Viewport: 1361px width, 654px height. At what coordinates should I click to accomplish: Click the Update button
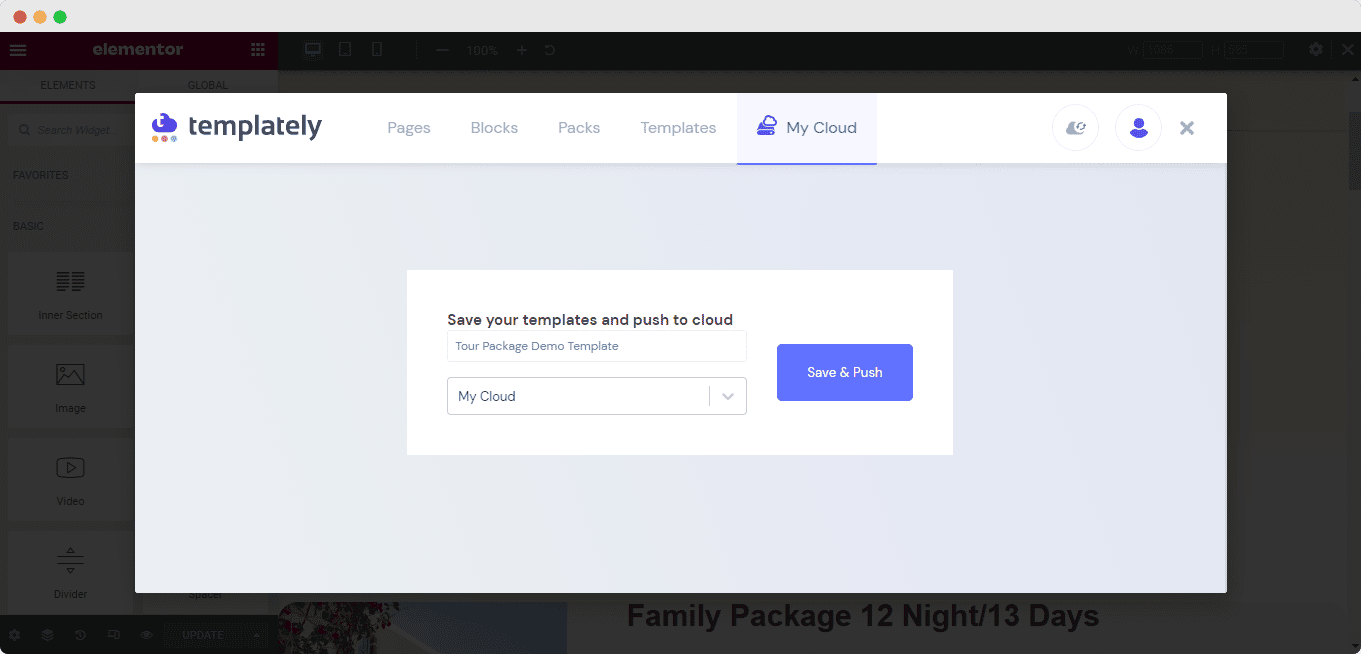click(x=202, y=635)
